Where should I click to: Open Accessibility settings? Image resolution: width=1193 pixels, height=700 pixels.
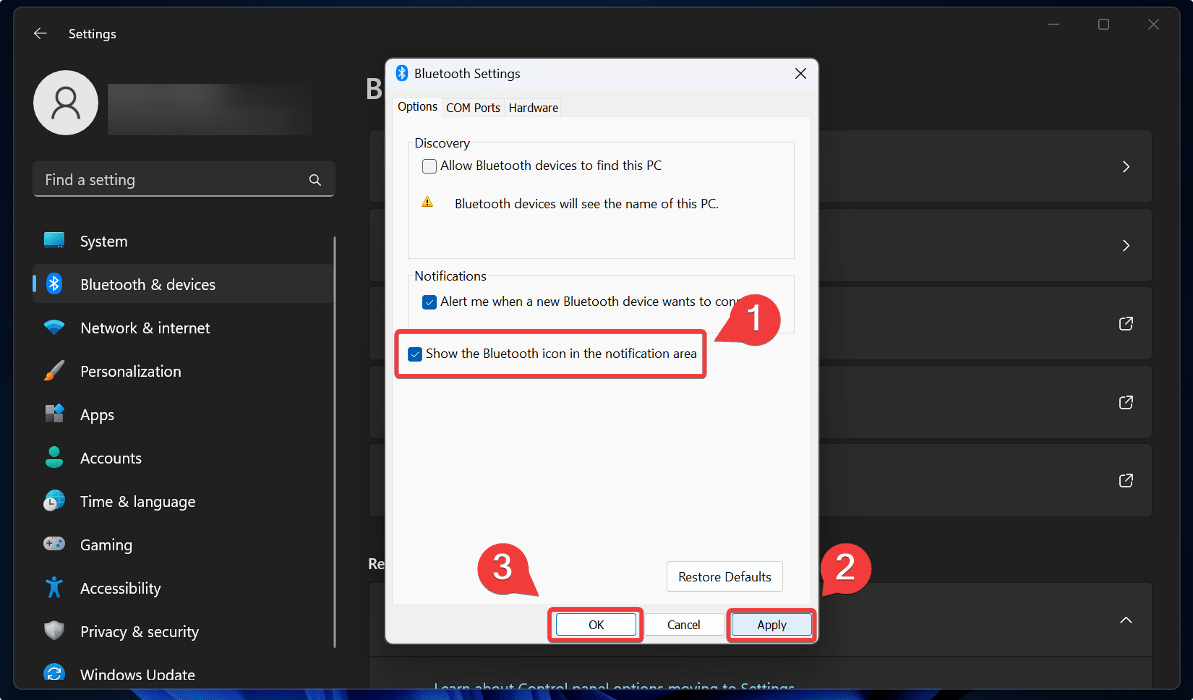tap(121, 588)
